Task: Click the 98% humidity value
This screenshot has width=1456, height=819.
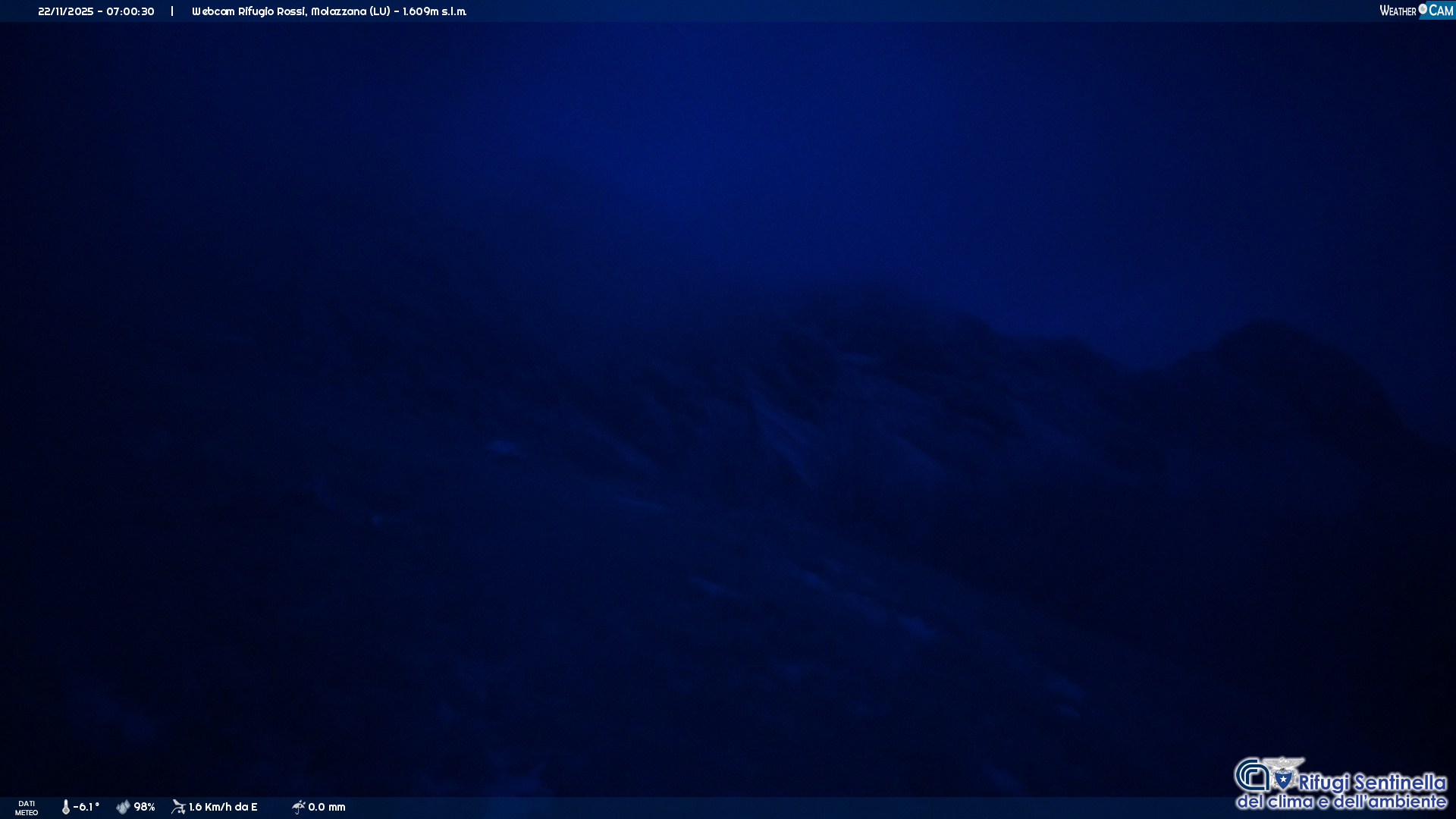Action: (144, 807)
